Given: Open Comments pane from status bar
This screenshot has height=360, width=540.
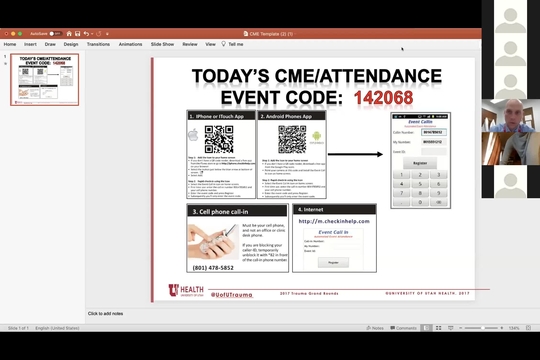Looking at the screenshot, I should click(403, 328).
